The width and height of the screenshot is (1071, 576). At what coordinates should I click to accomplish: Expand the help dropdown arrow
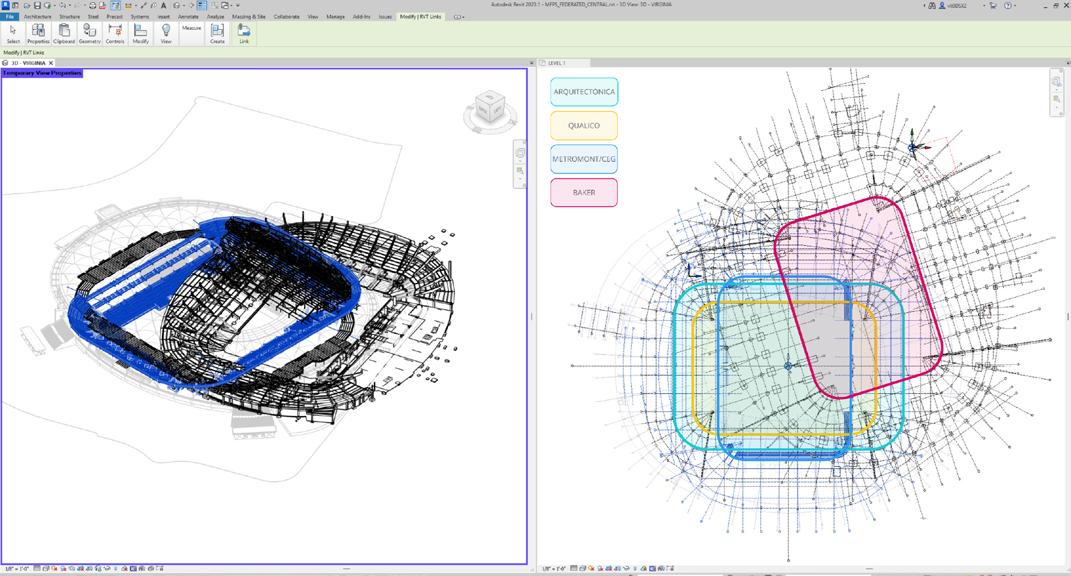[x=1017, y=5]
